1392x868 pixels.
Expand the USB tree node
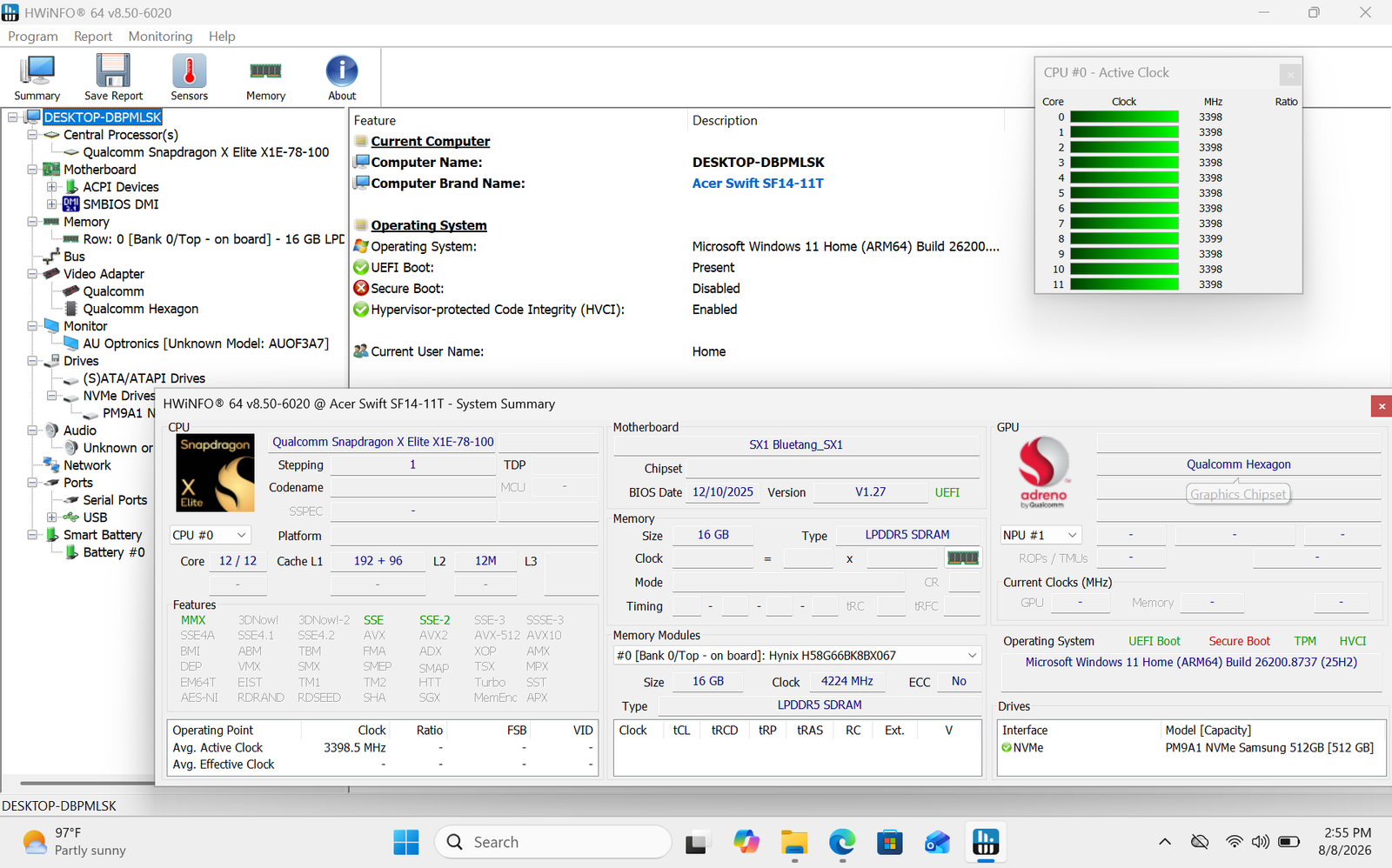52,517
